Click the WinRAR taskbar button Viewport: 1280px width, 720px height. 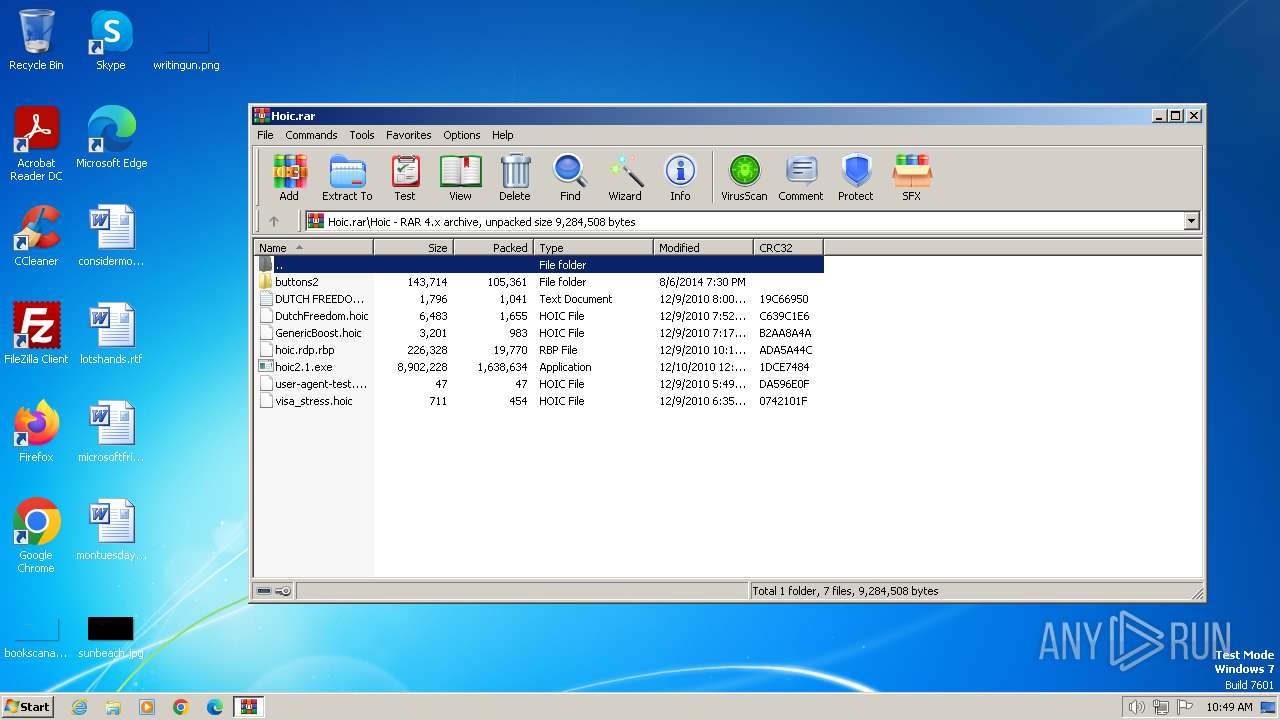(x=248, y=707)
